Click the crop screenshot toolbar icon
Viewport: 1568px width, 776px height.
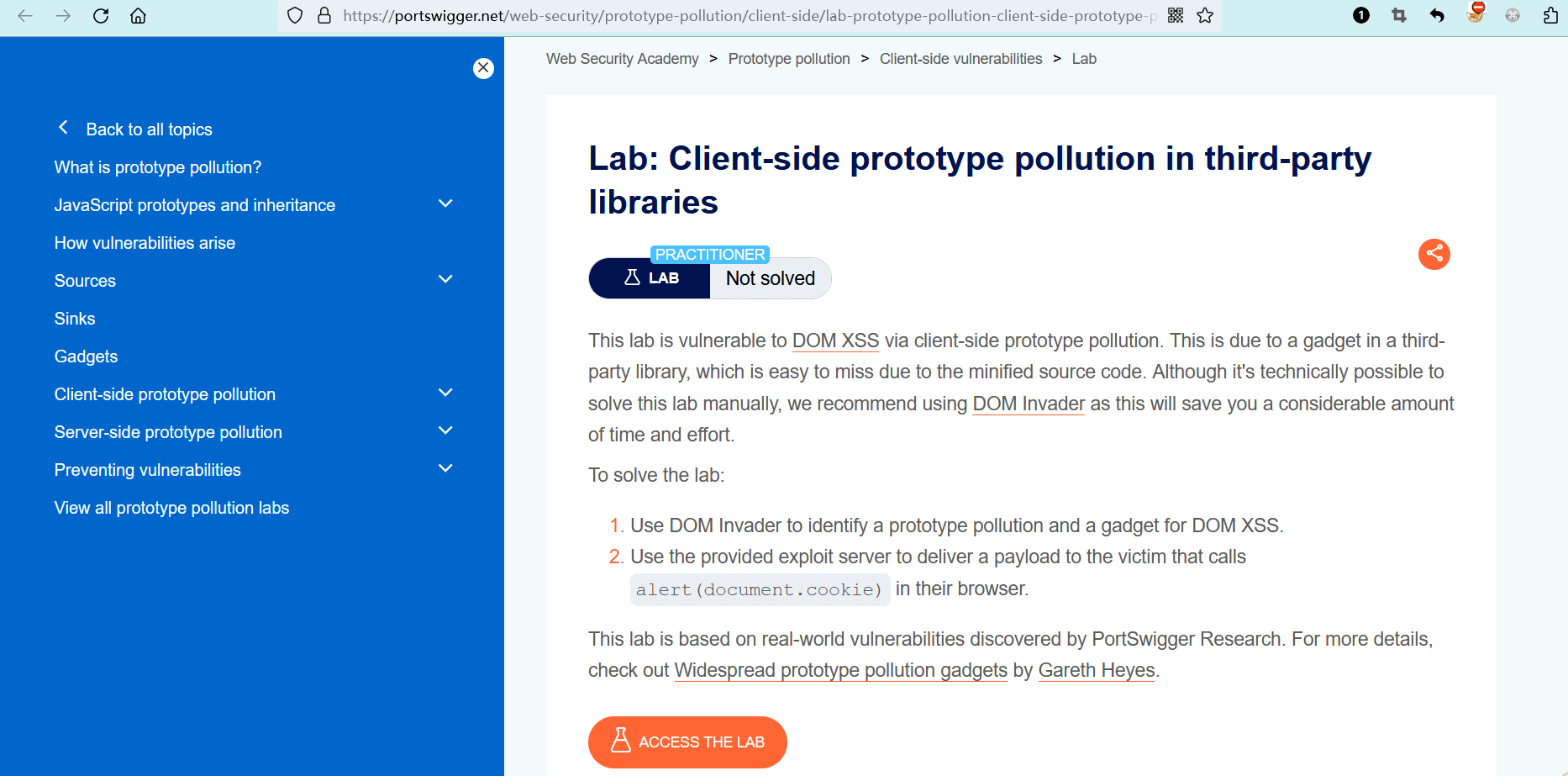pyautogui.click(x=1399, y=16)
